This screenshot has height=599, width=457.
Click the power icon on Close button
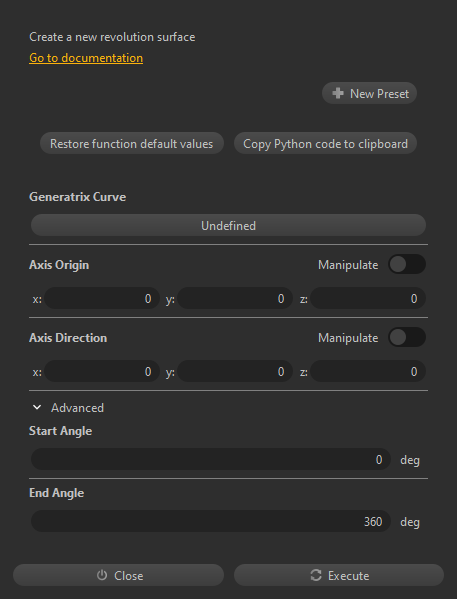pos(102,575)
